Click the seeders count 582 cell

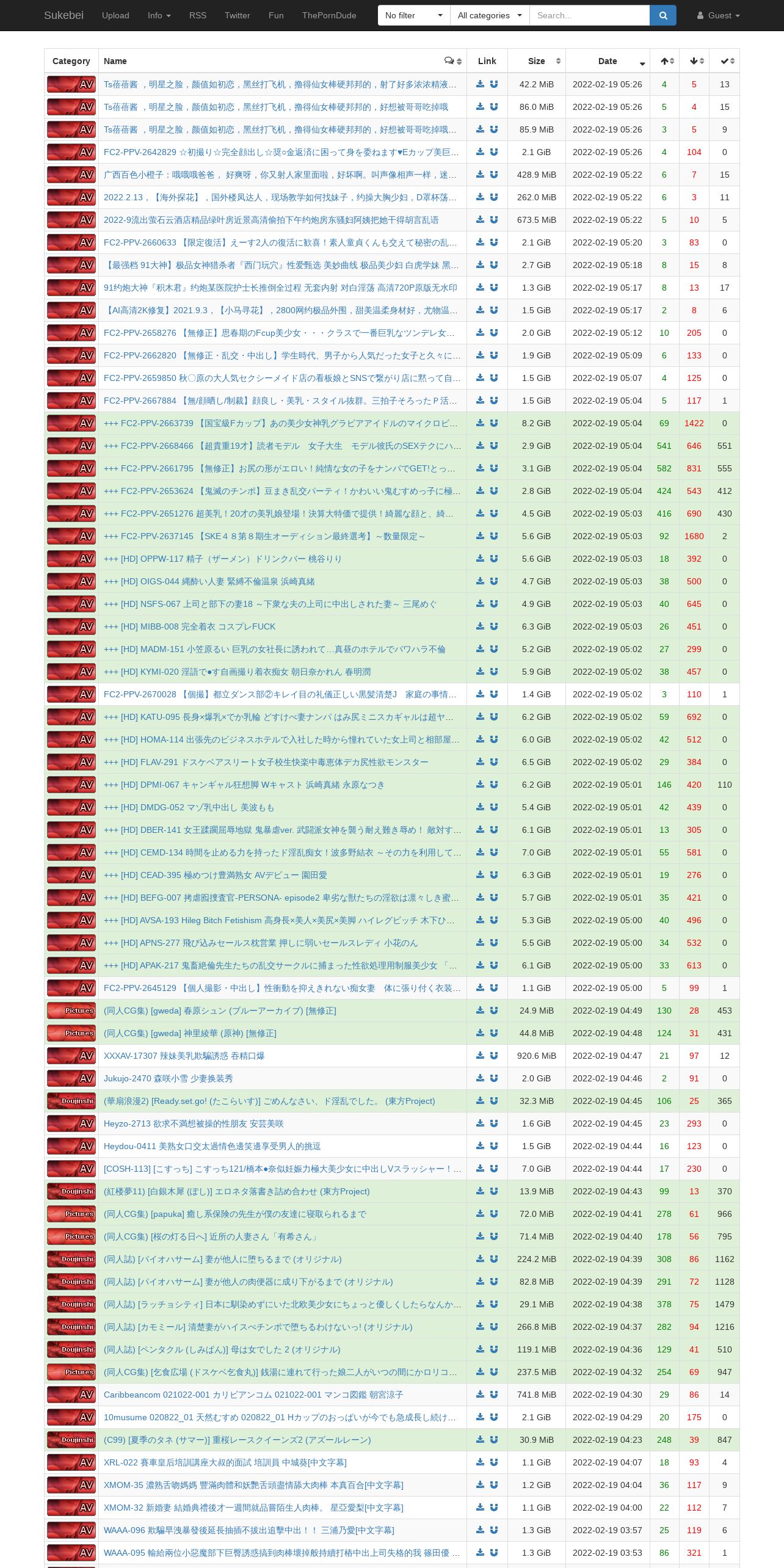point(664,468)
